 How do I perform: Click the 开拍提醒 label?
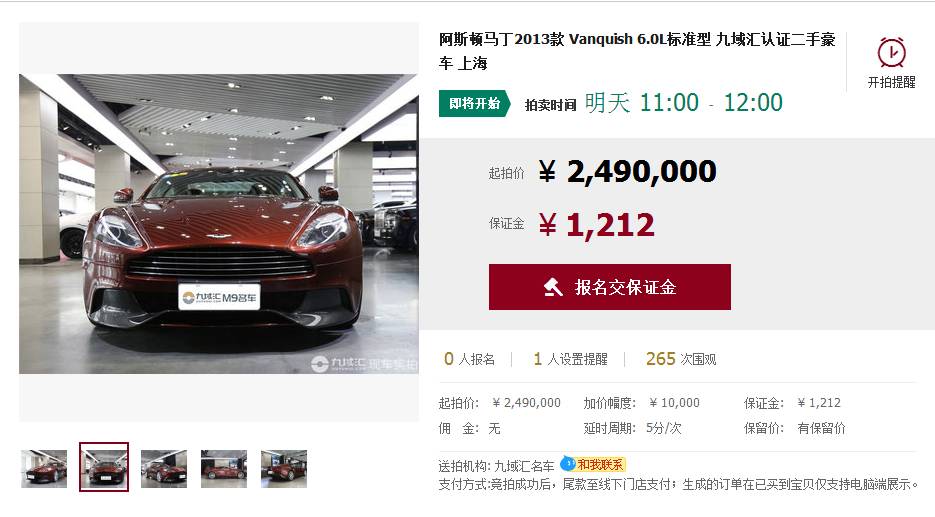(x=891, y=82)
